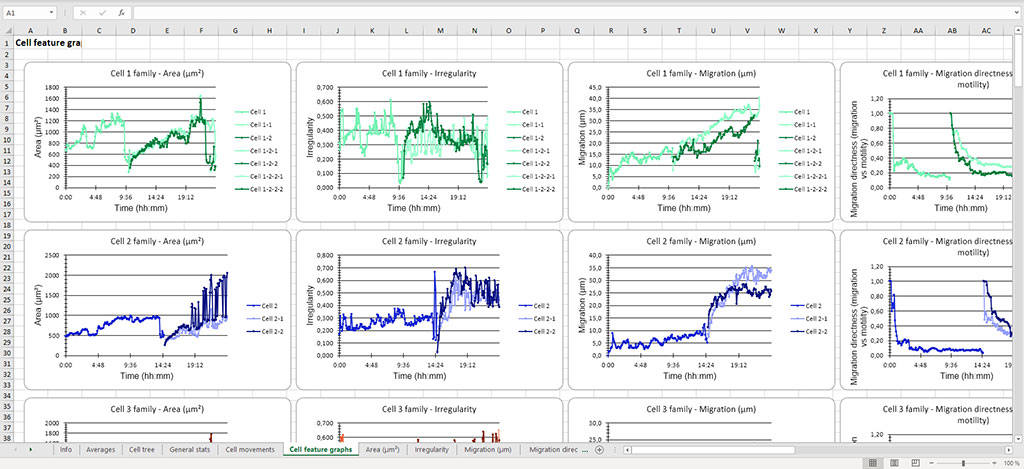Click the vertical scrollbar down arrow
The height and width of the screenshot is (469, 1024).
[x=1019, y=438]
